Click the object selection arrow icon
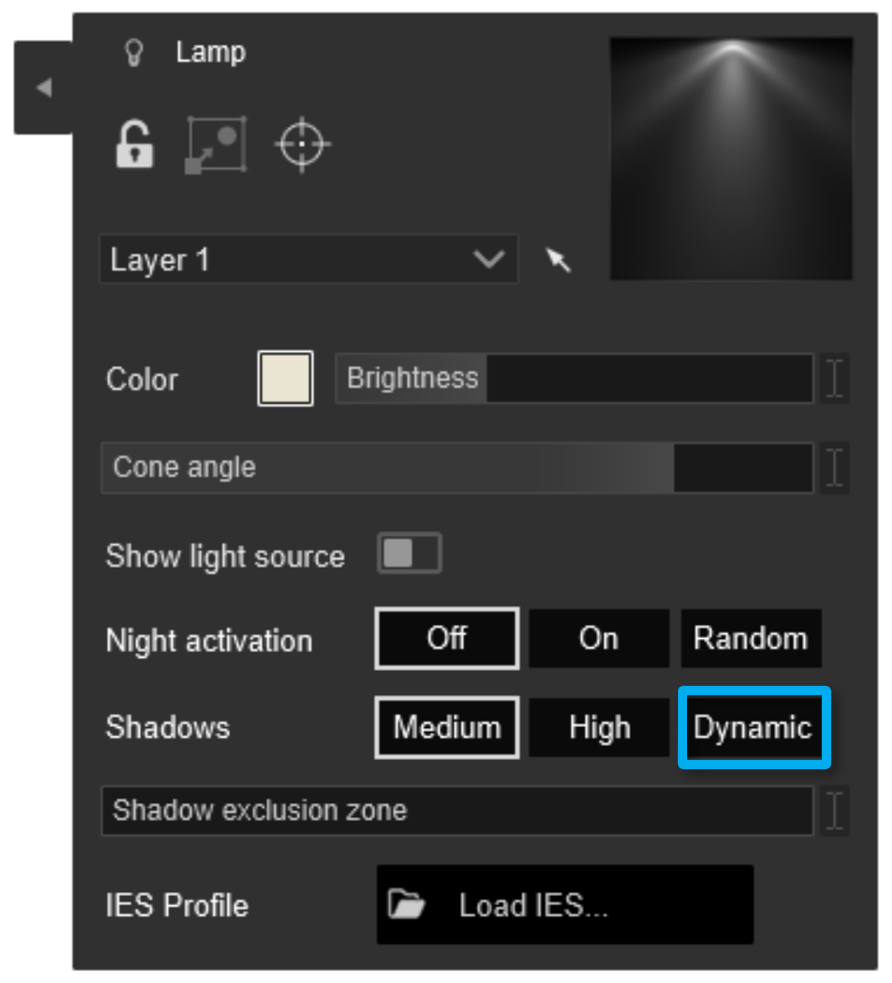Viewport: 892px width, 983px height. coord(559,258)
